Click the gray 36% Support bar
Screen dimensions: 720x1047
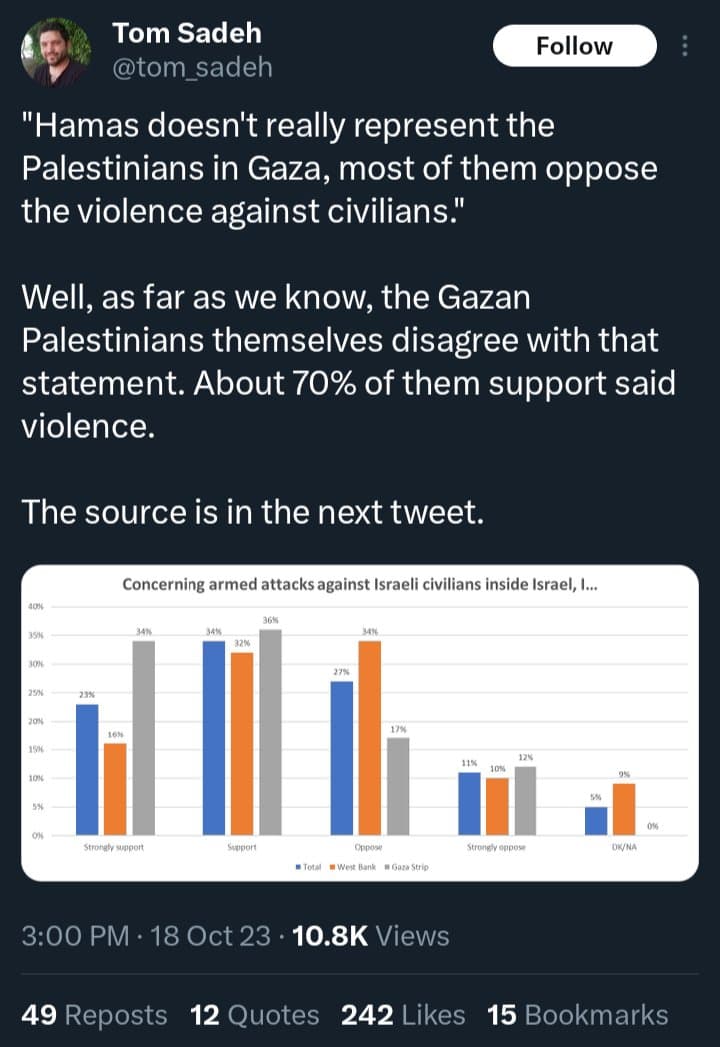[270, 732]
